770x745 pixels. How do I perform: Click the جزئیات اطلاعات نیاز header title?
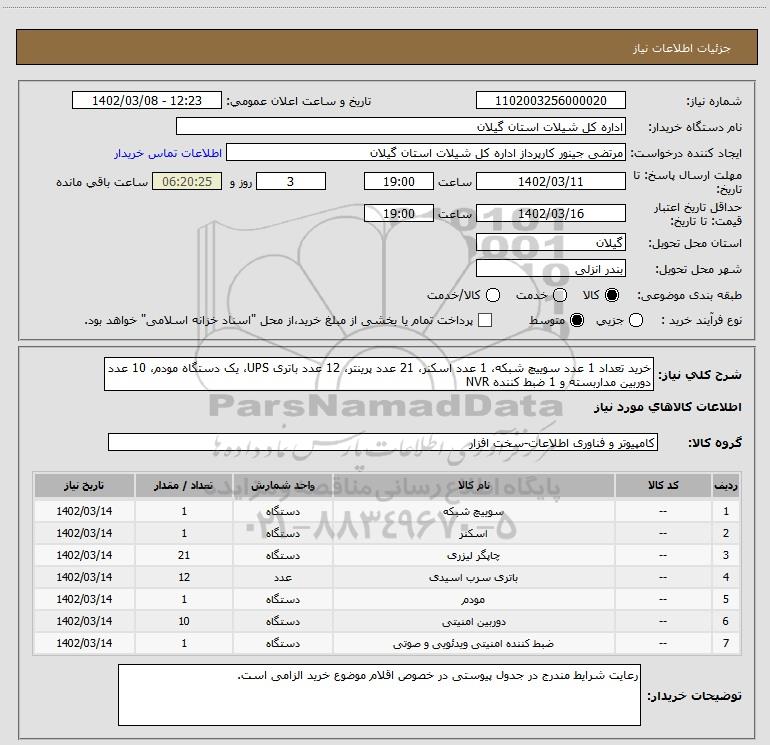click(x=681, y=48)
